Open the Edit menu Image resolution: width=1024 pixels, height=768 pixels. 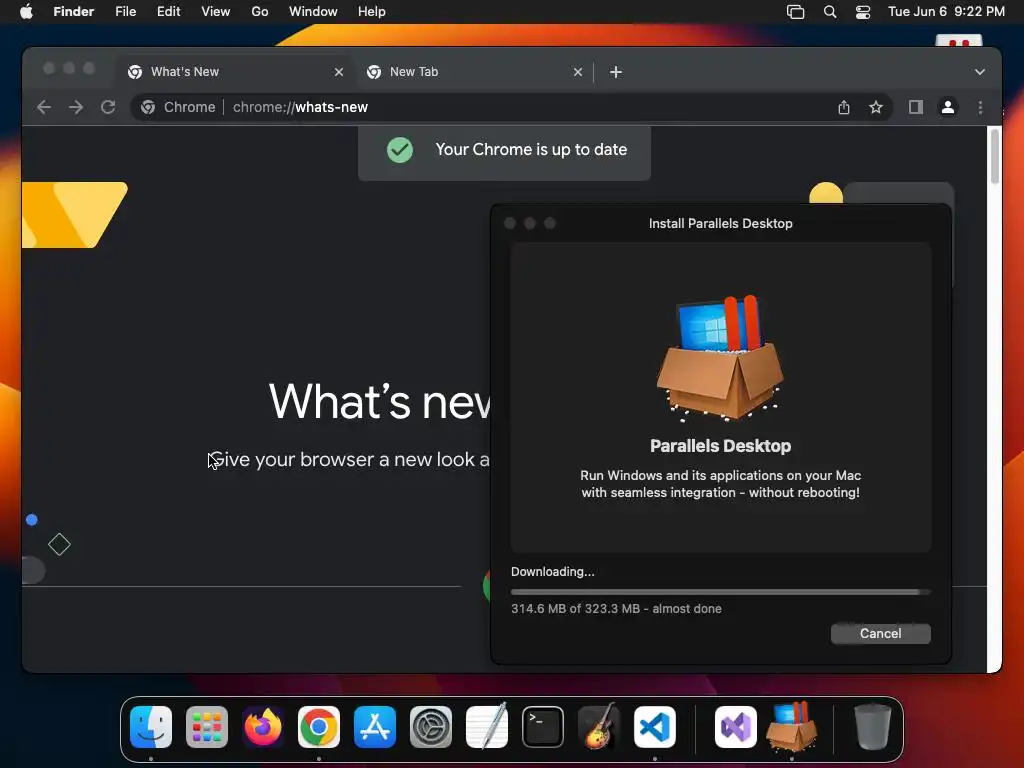(168, 12)
